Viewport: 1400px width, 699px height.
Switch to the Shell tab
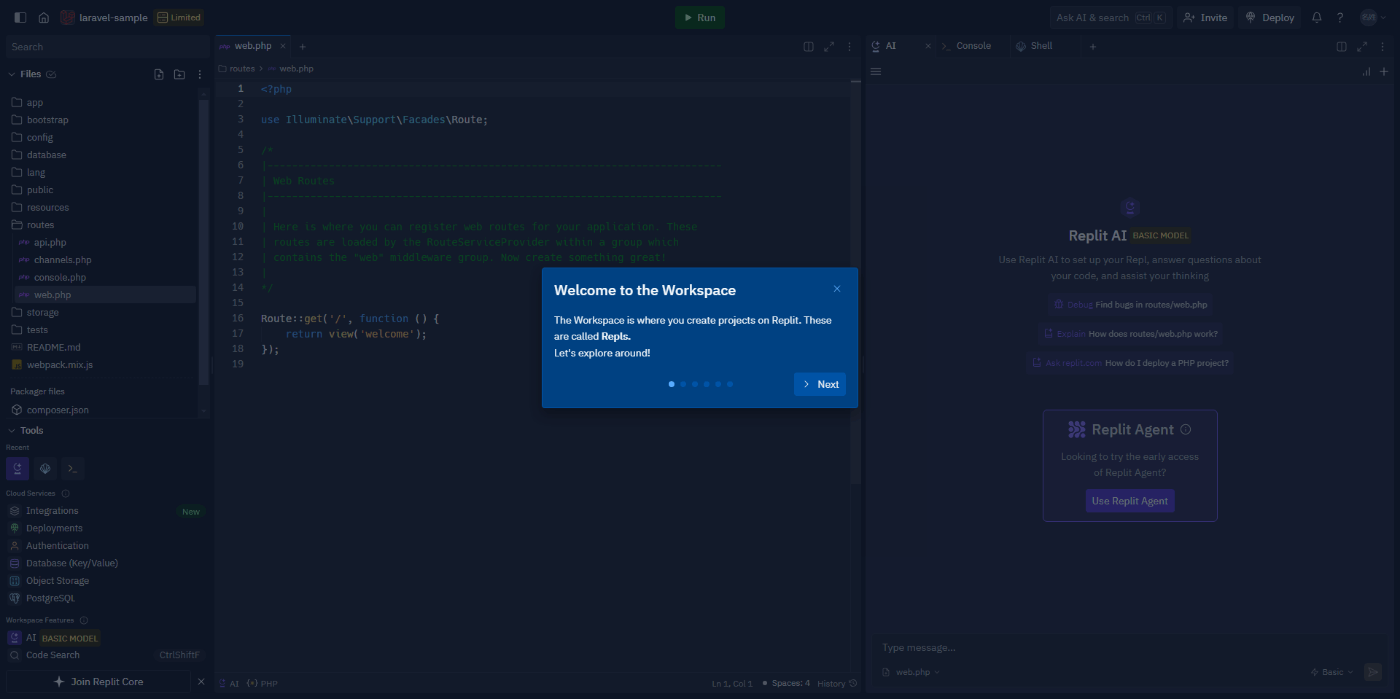(1035, 46)
